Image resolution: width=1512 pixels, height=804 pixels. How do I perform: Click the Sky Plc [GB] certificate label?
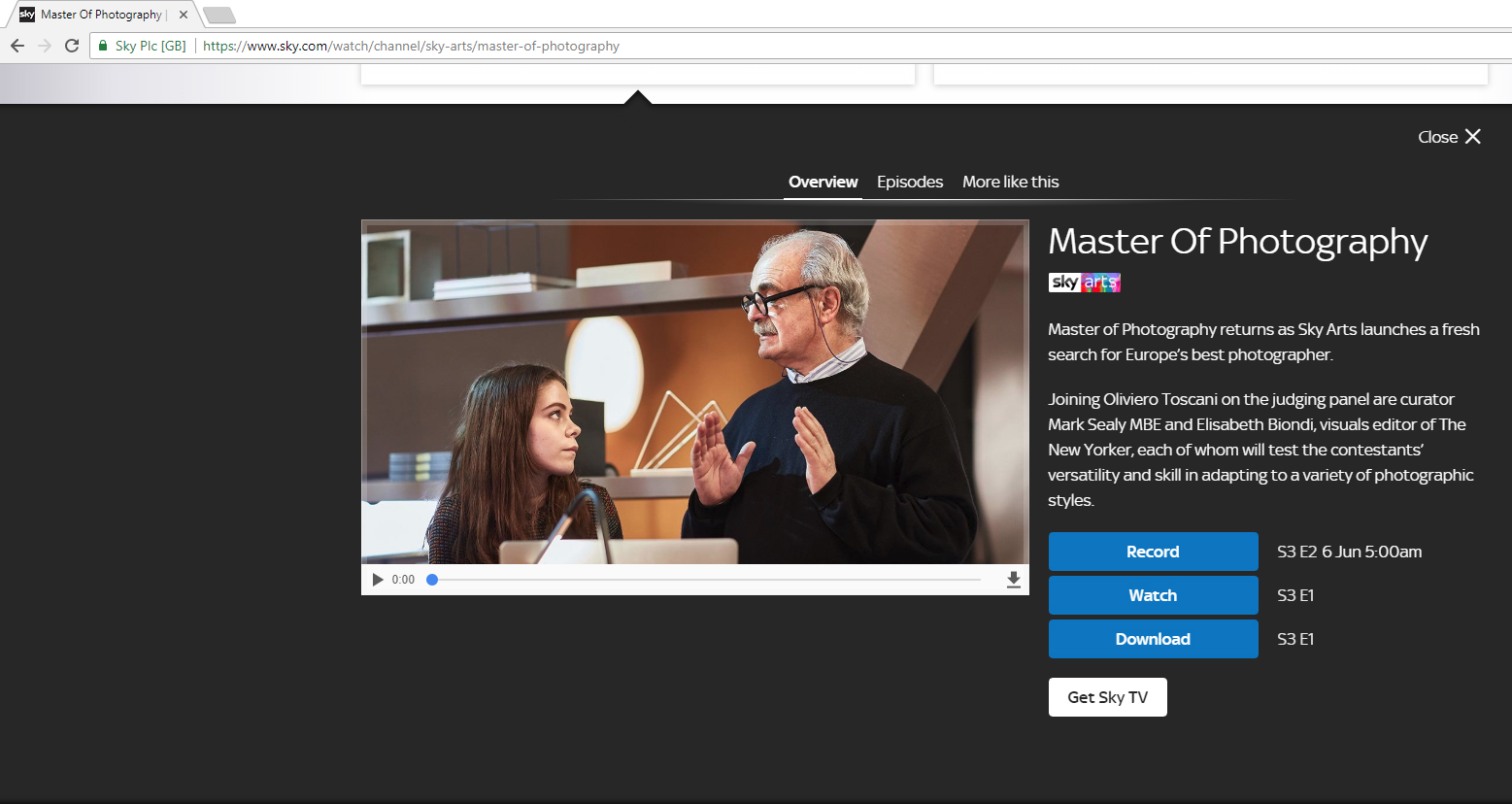click(x=151, y=46)
